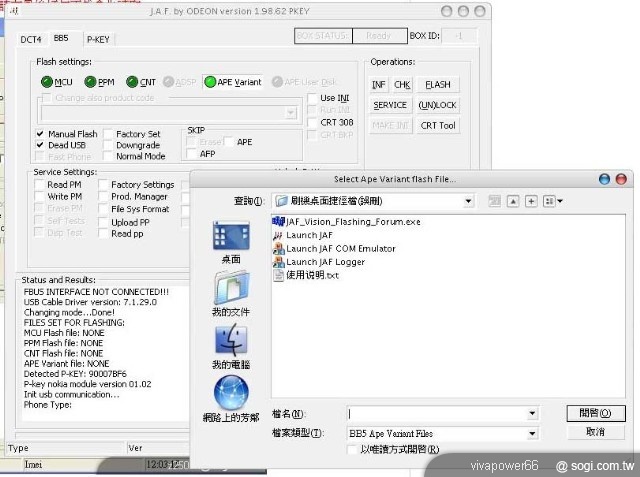Open My Documents folder icon in sidebar
This screenshot has width=640, height=477.
(231, 287)
